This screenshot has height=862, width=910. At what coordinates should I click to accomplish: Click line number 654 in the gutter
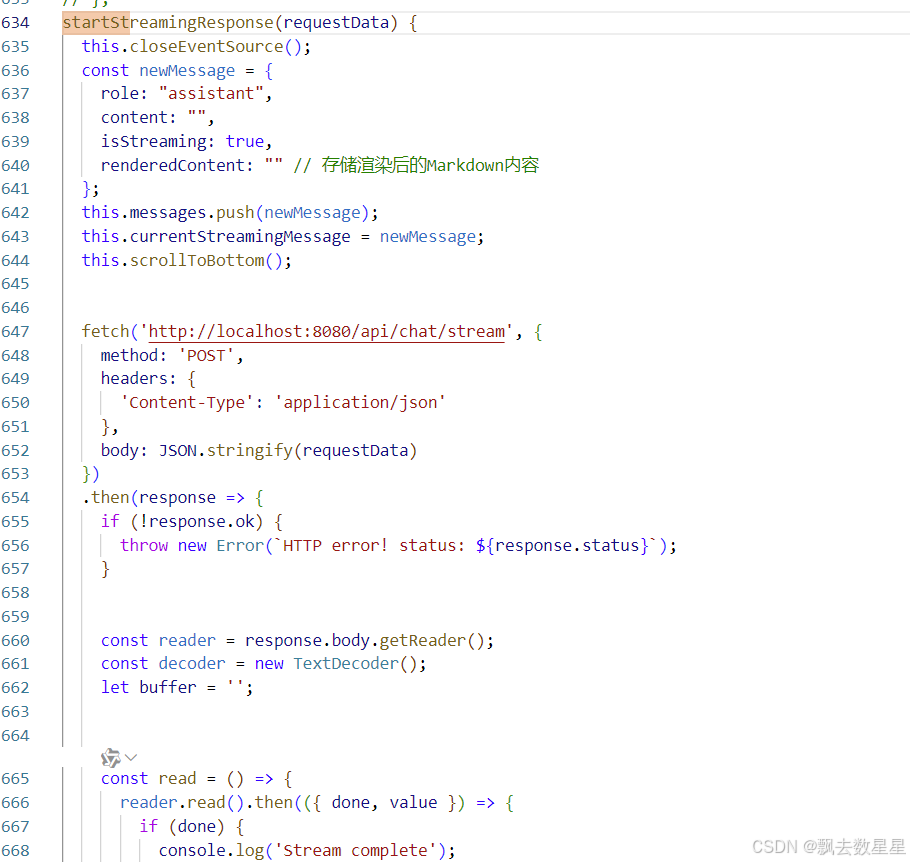(15, 497)
